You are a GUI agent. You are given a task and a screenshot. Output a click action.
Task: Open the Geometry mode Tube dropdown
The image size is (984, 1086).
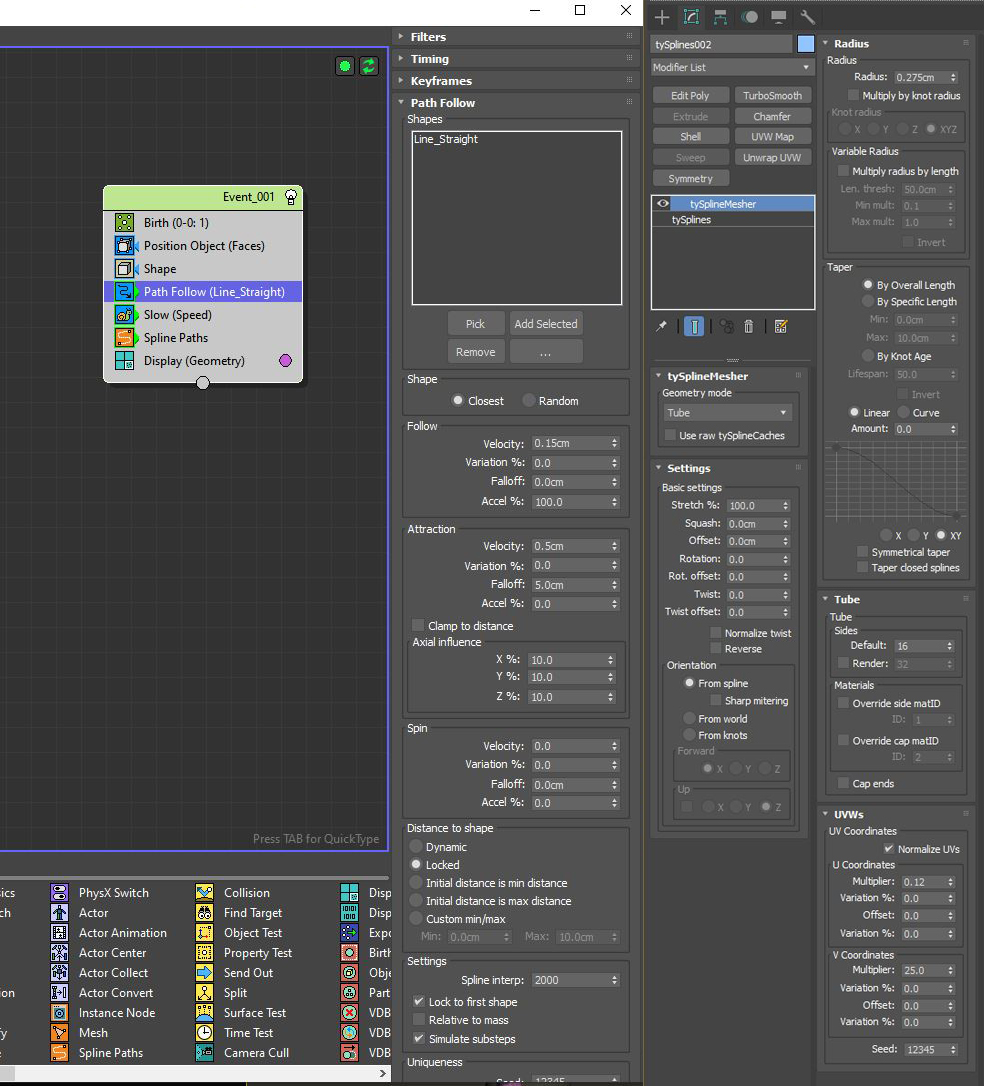click(x=727, y=413)
